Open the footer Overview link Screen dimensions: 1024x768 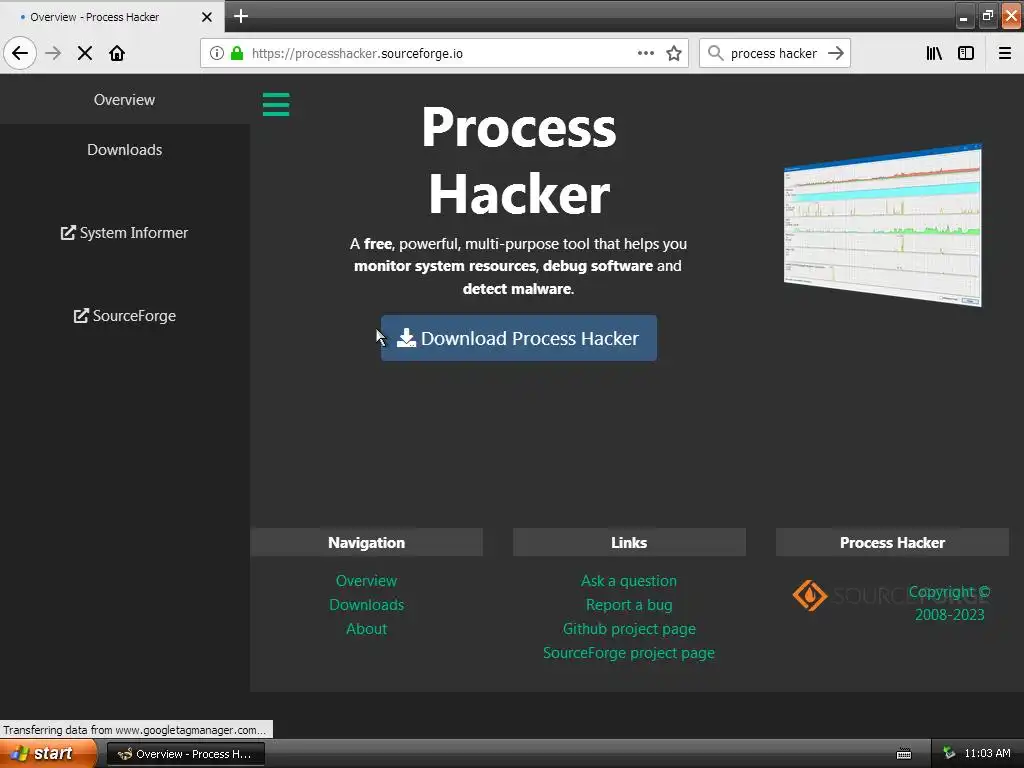(366, 581)
